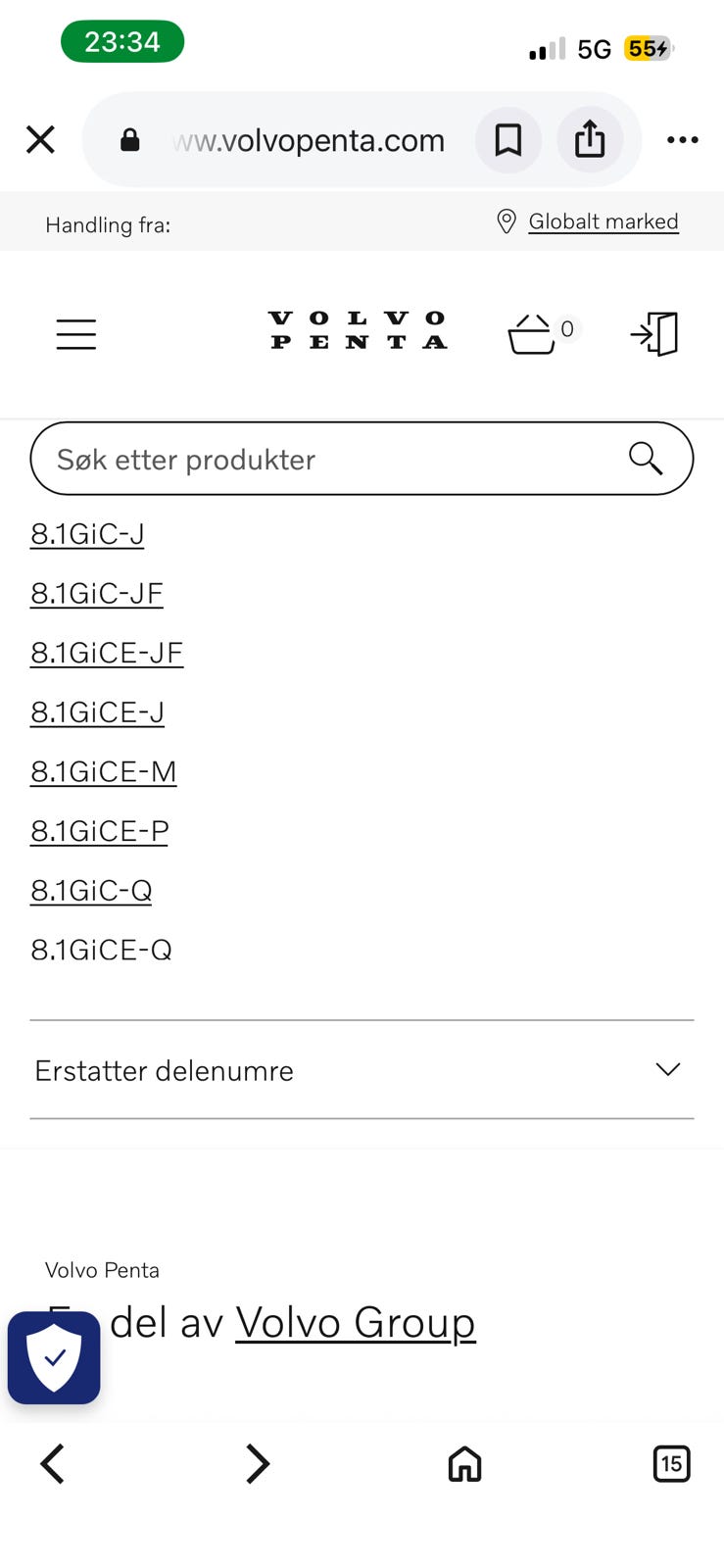
Task: Open the hamburger navigation menu
Action: (75, 334)
